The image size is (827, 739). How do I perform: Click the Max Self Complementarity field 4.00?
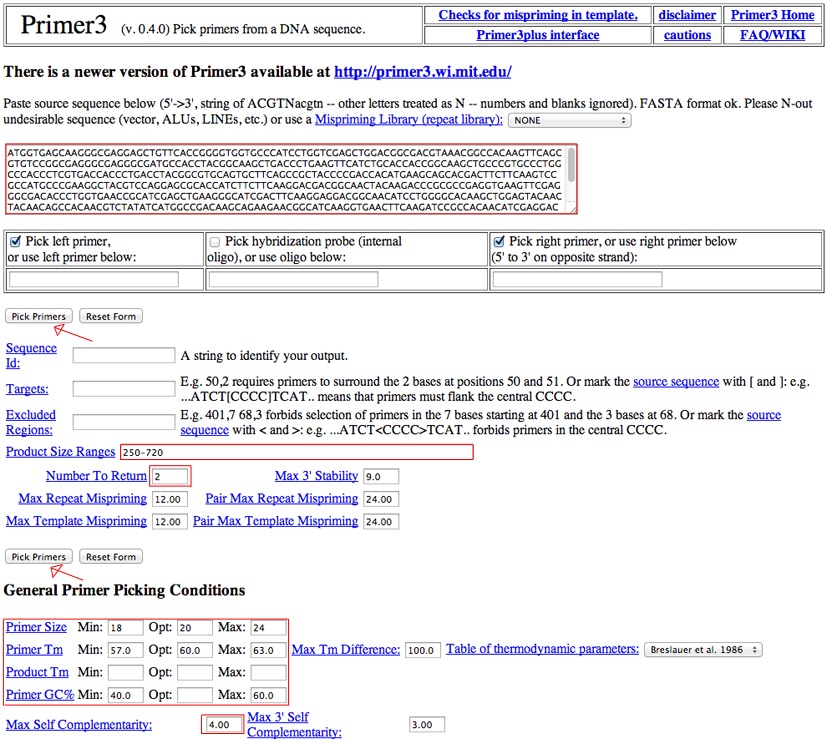pos(222,725)
